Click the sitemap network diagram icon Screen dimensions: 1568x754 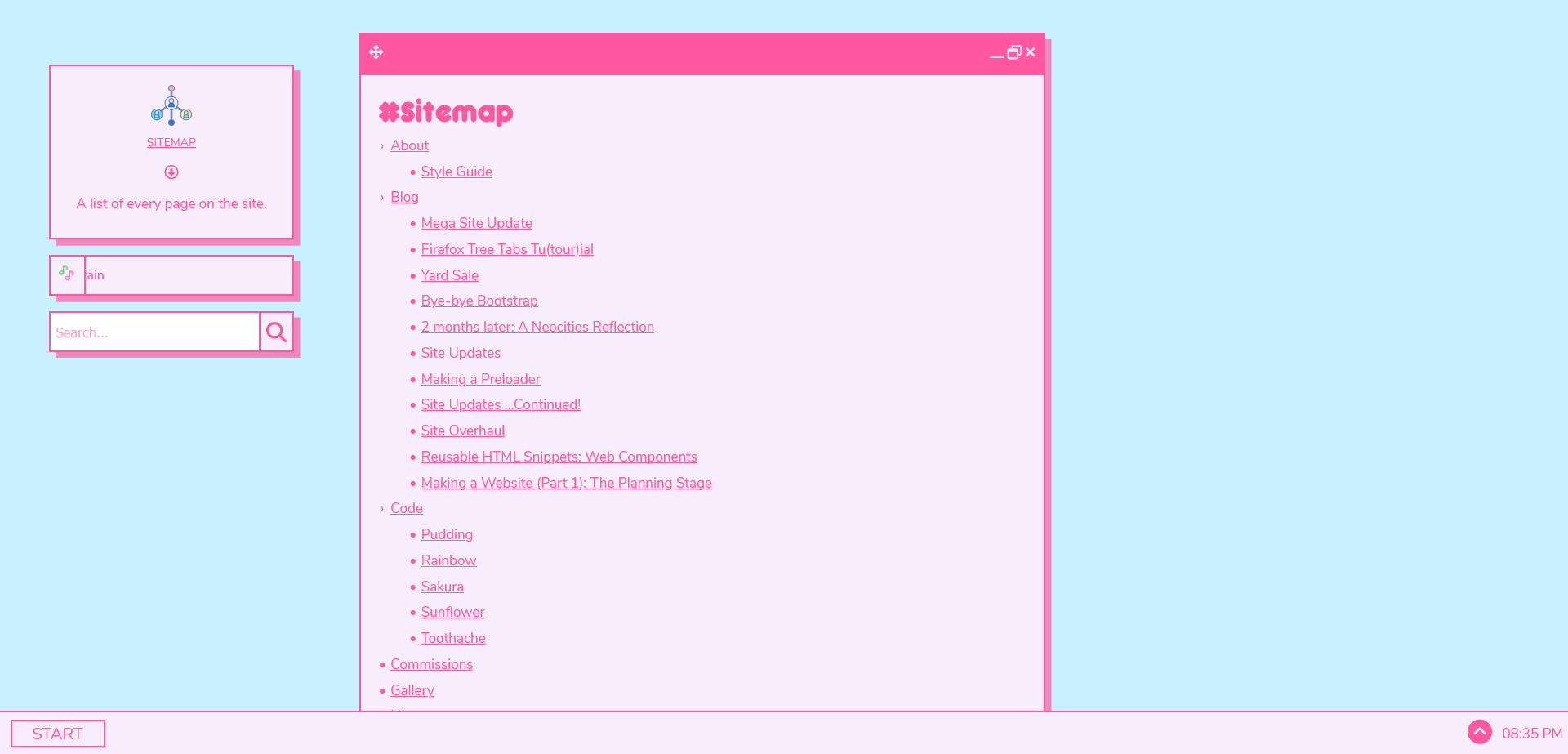click(x=171, y=105)
